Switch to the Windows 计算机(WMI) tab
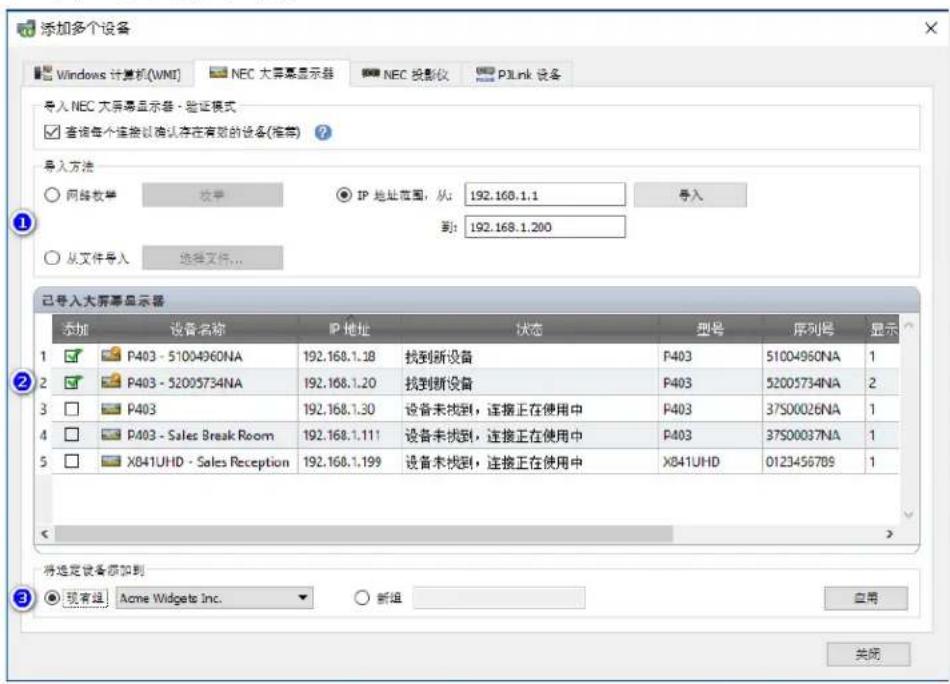950x684 pixels. 107,75
